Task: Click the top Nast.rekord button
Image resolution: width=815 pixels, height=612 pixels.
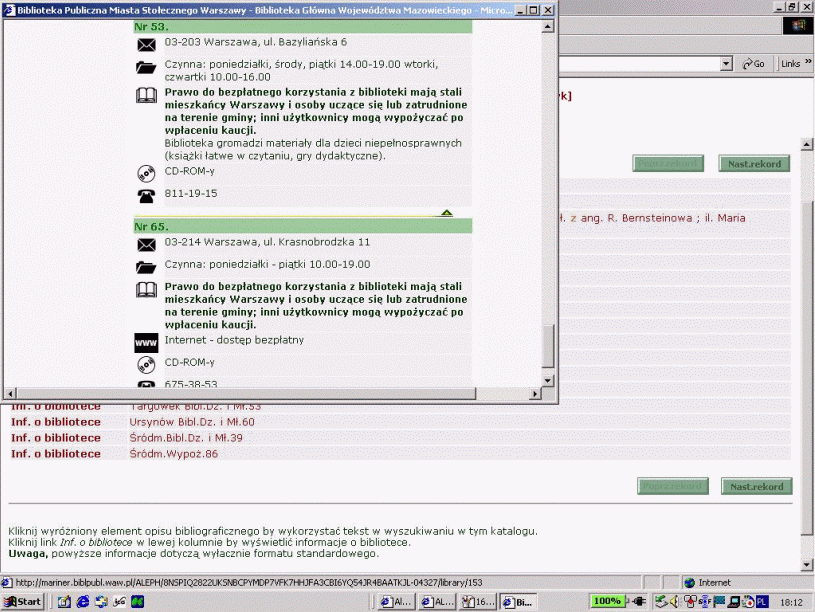Action: (754, 164)
